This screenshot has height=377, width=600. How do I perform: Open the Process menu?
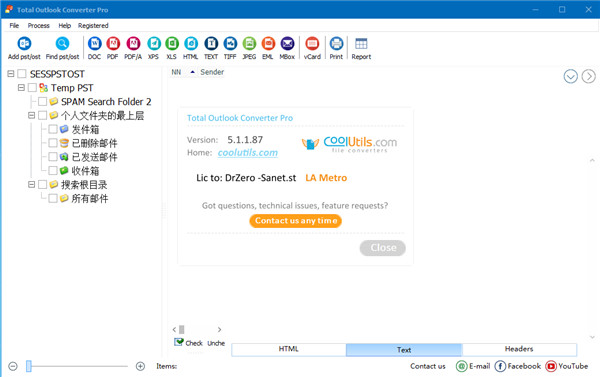pyautogui.click(x=39, y=26)
